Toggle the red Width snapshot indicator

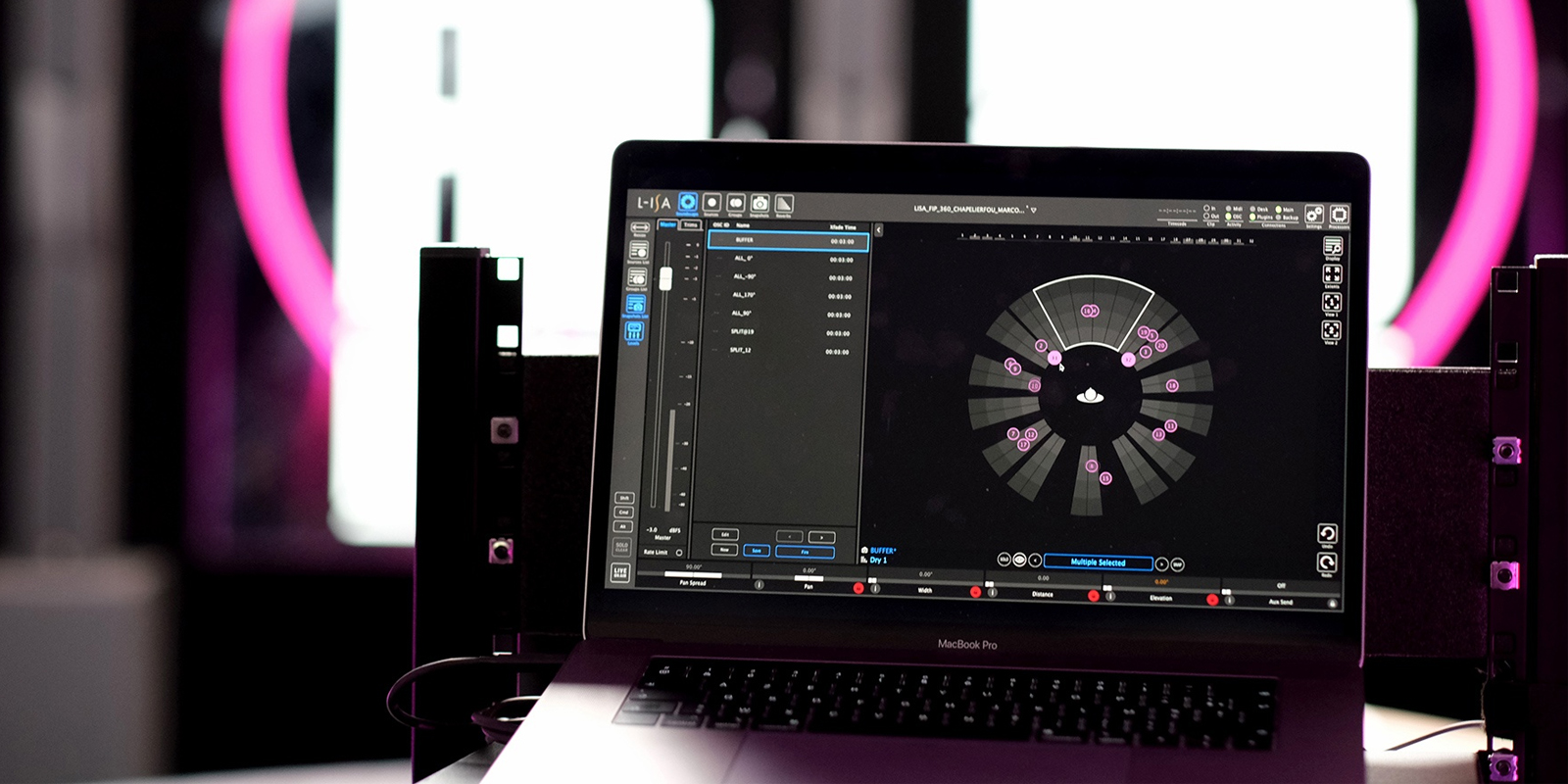tap(975, 592)
